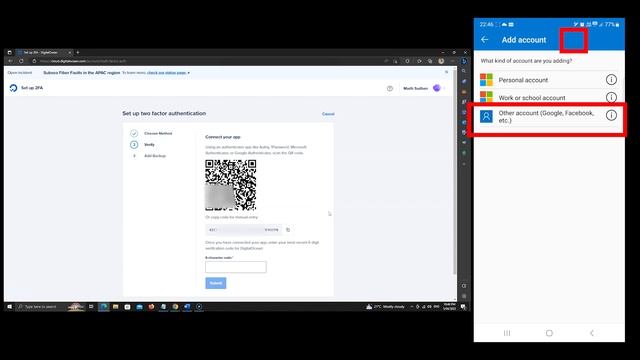Viewport: 640px width, 360px height.
Task: Tap the phone's home navigation button
Action: pos(549,333)
